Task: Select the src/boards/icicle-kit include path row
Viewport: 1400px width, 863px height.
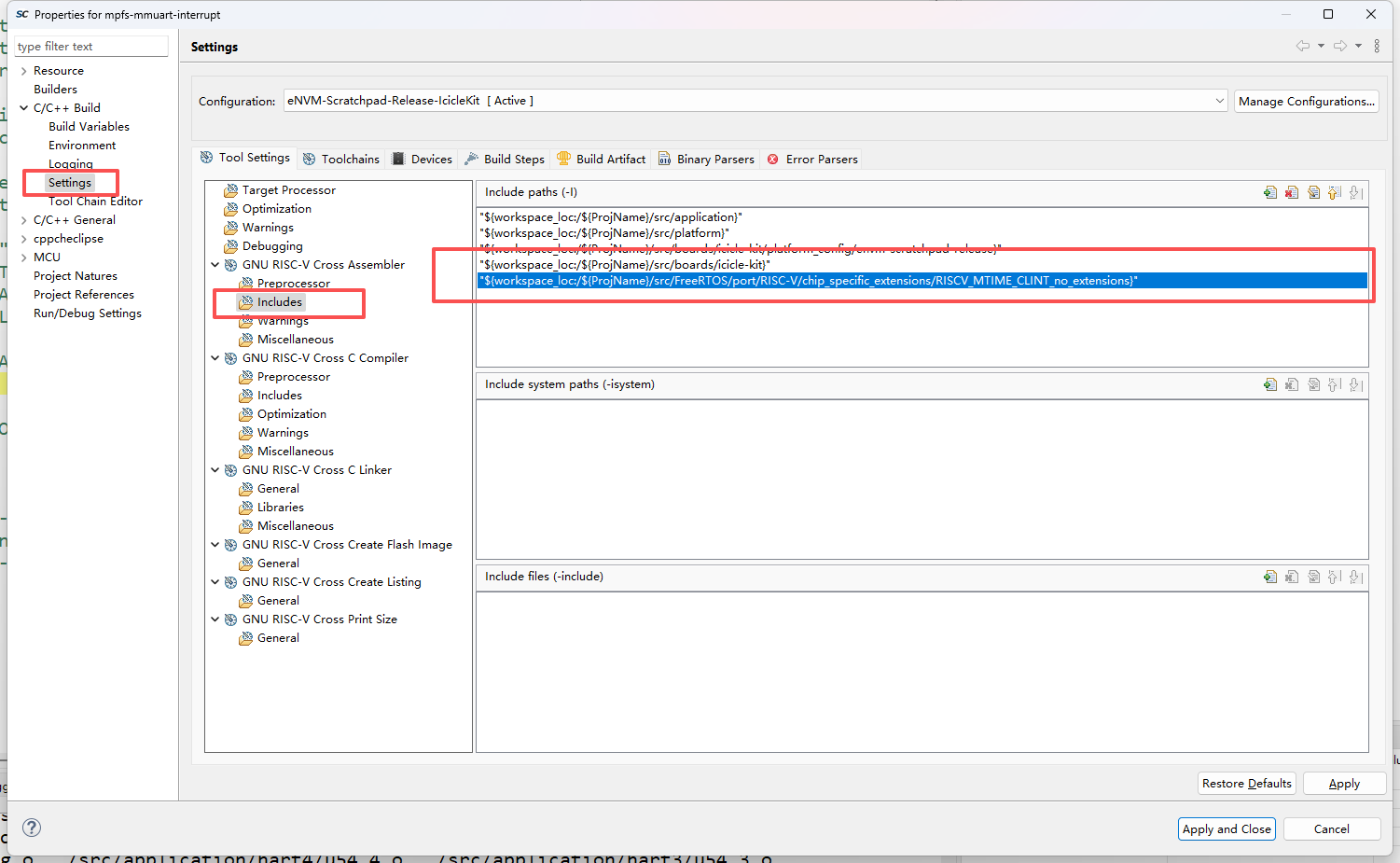Action: (x=922, y=265)
